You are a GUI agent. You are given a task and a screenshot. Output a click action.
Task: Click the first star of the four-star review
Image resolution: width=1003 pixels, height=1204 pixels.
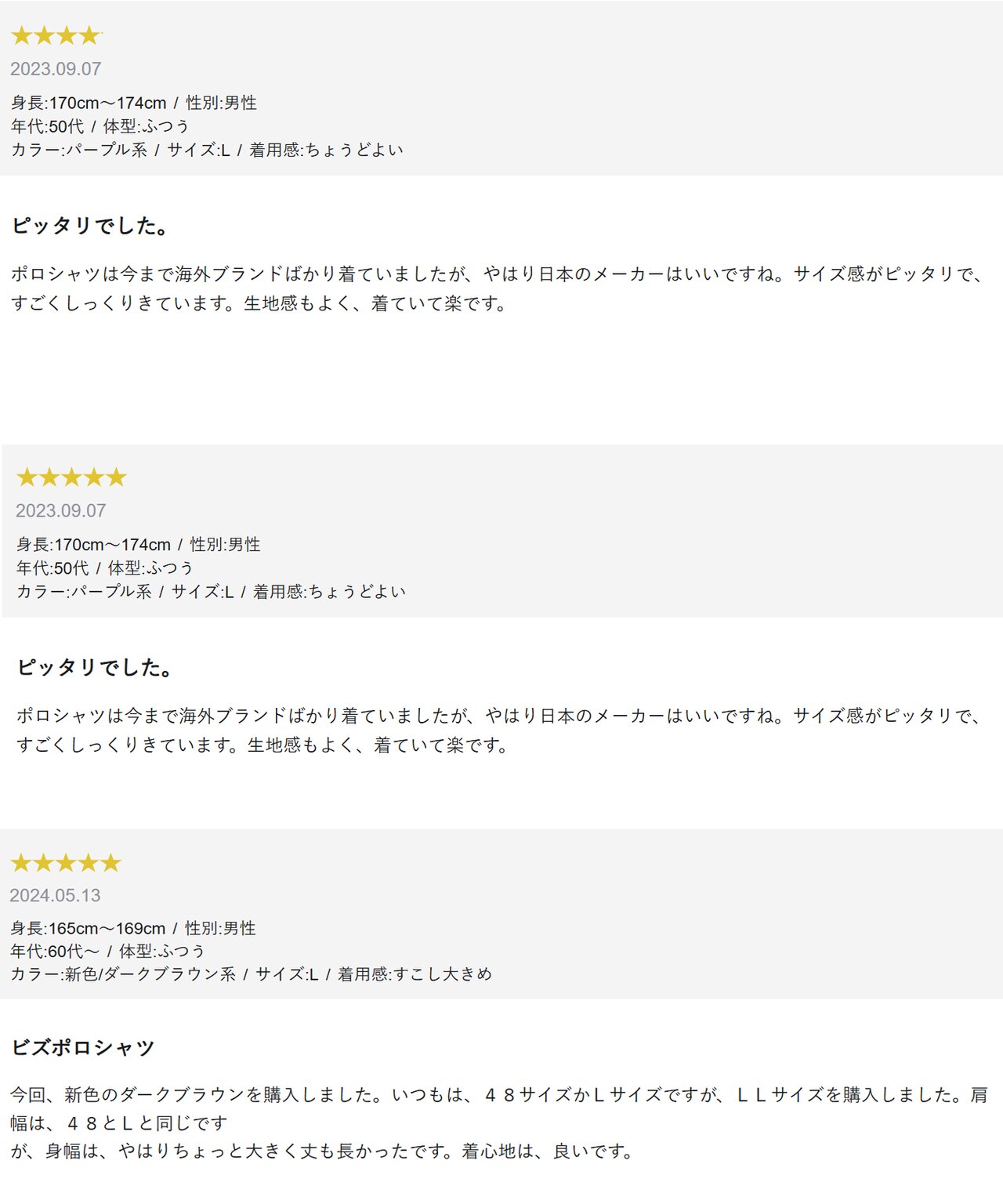pos(21,36)
